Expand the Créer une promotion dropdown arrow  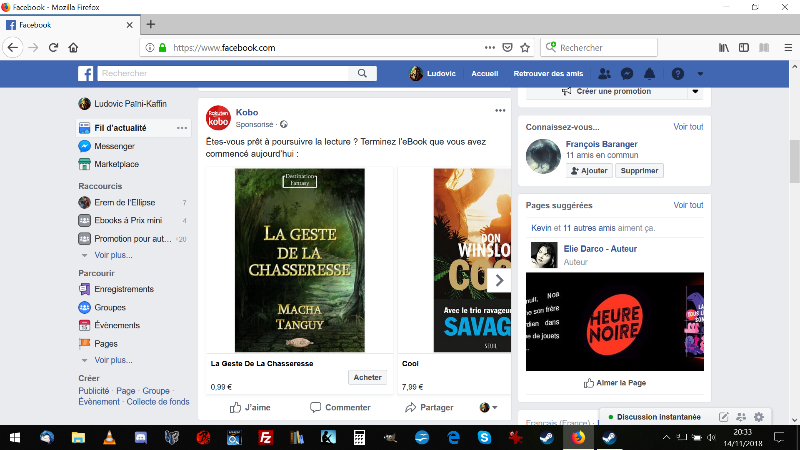click(x=695, y=91)
